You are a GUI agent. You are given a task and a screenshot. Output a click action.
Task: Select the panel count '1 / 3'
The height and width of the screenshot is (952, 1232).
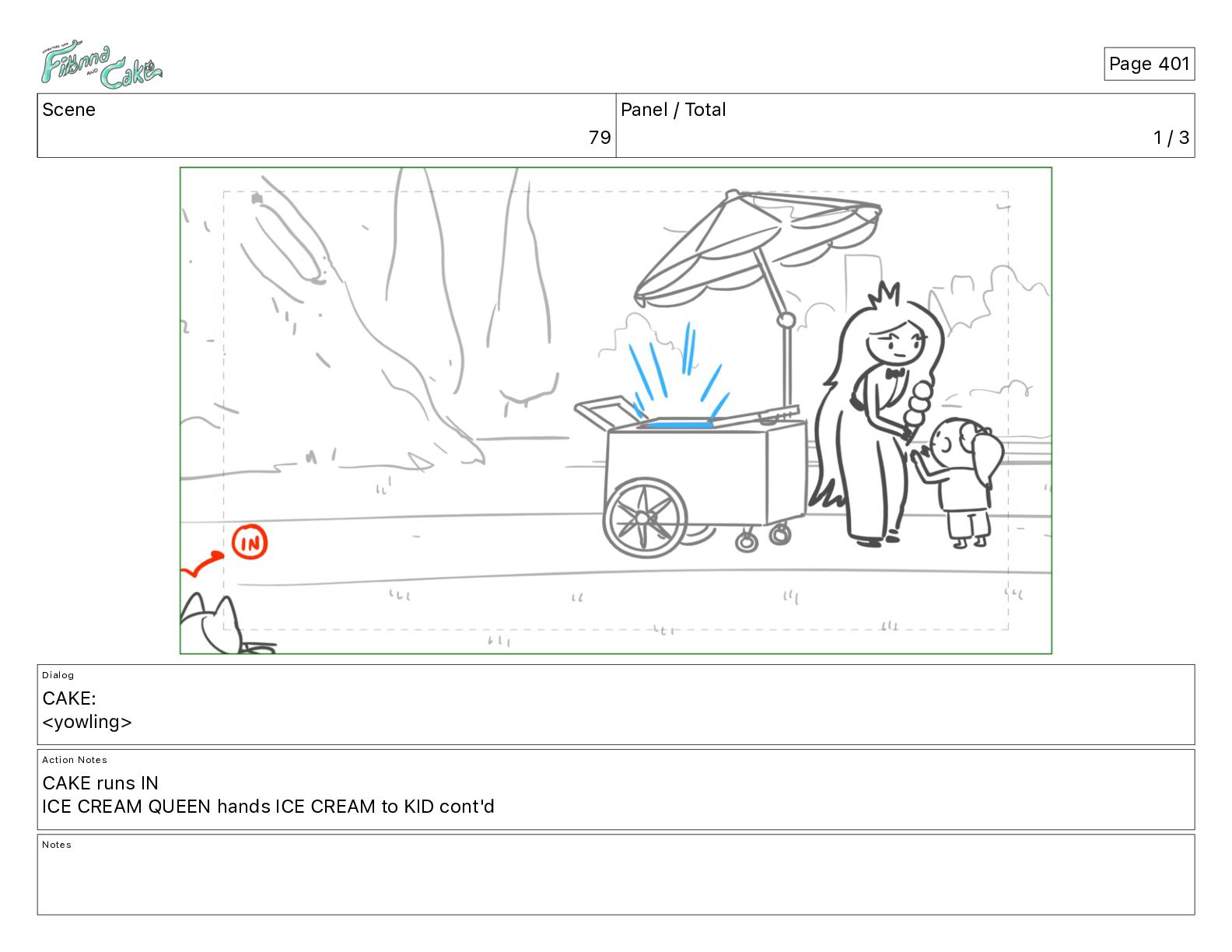pyautogui.click(x=1171, y=138)
